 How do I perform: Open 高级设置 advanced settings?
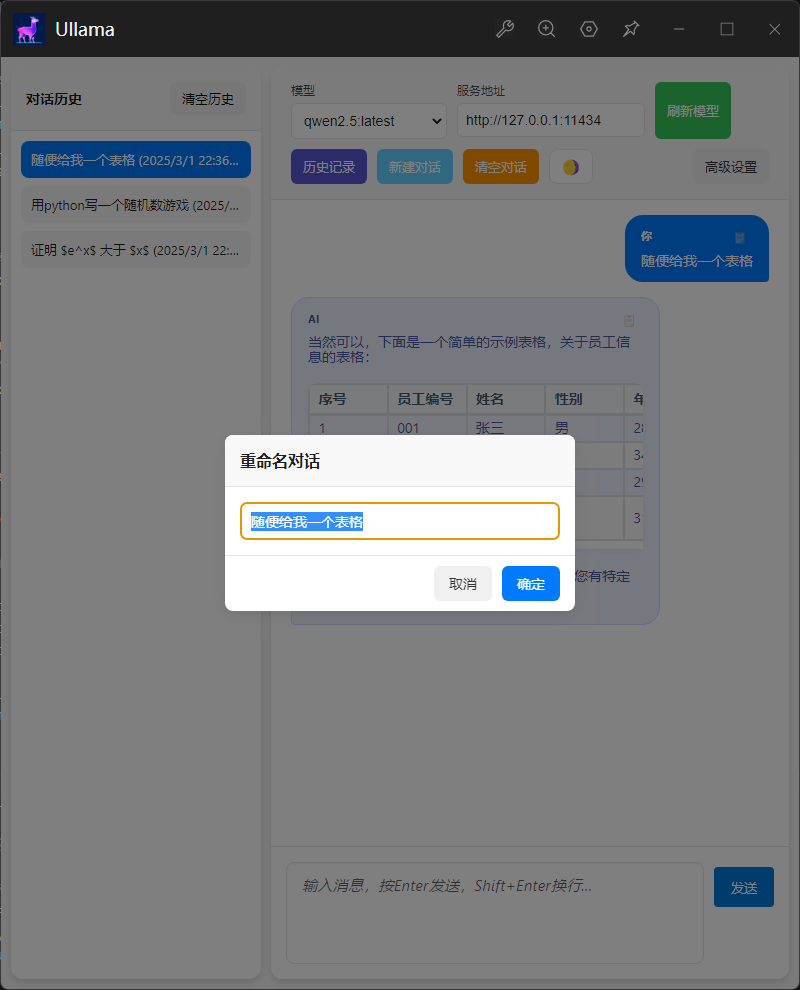(731, 167)
